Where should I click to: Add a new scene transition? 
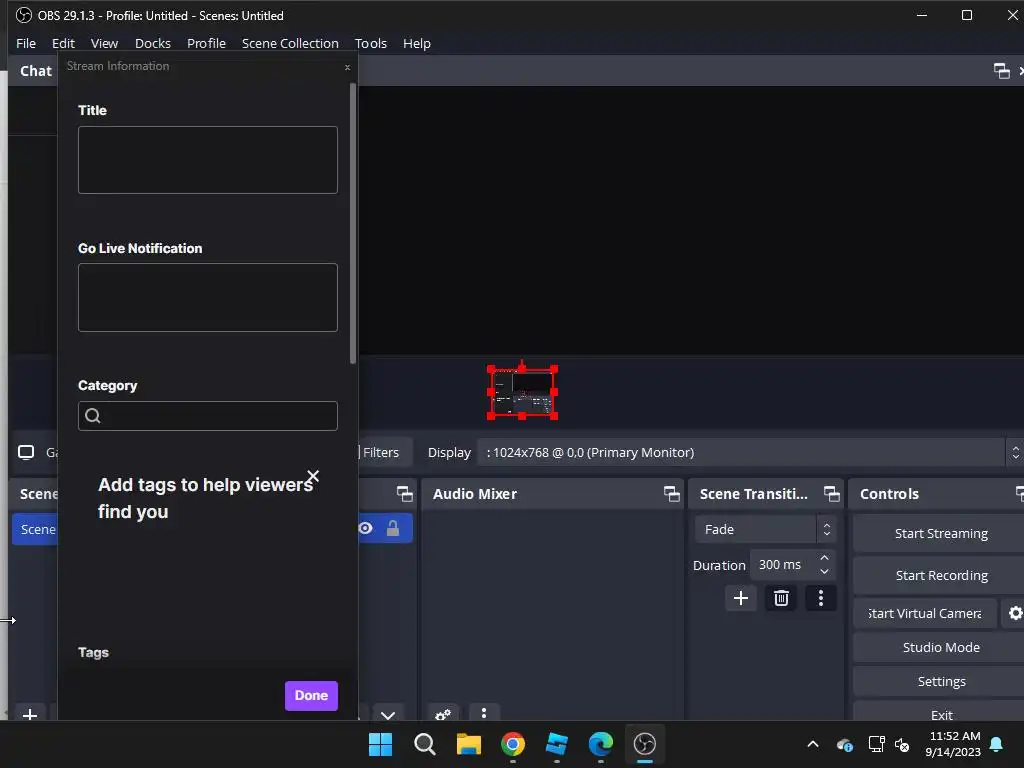click(741, 598)
